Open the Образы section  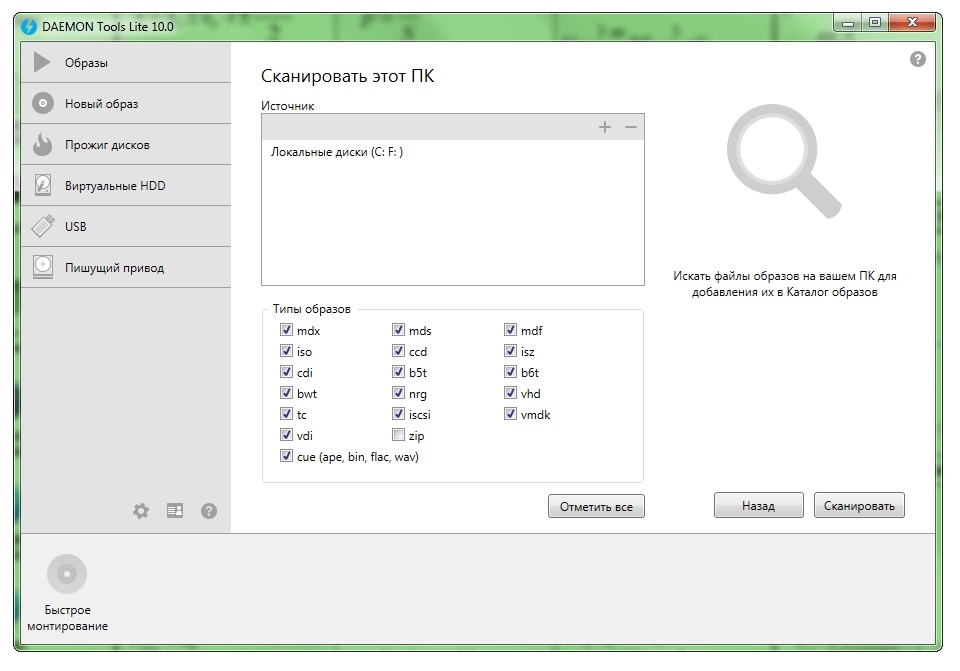[x=86, y=63]
